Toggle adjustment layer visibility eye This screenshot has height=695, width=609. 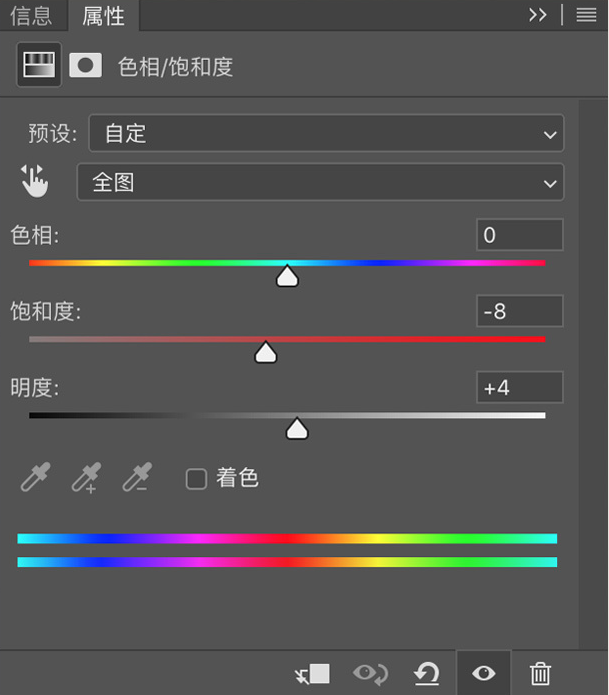coord(484,674)
